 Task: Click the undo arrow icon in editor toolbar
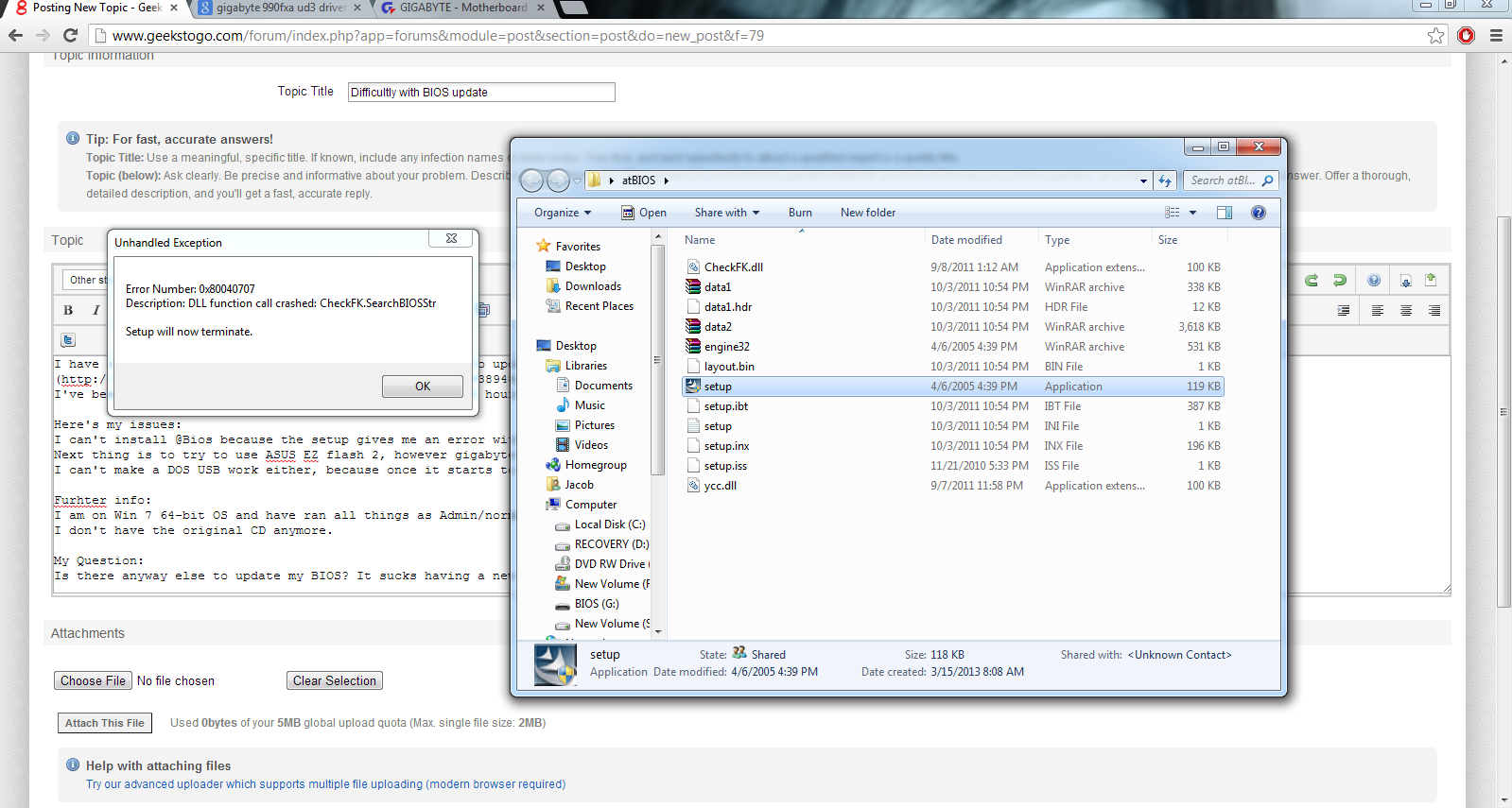coord(1312,280)
